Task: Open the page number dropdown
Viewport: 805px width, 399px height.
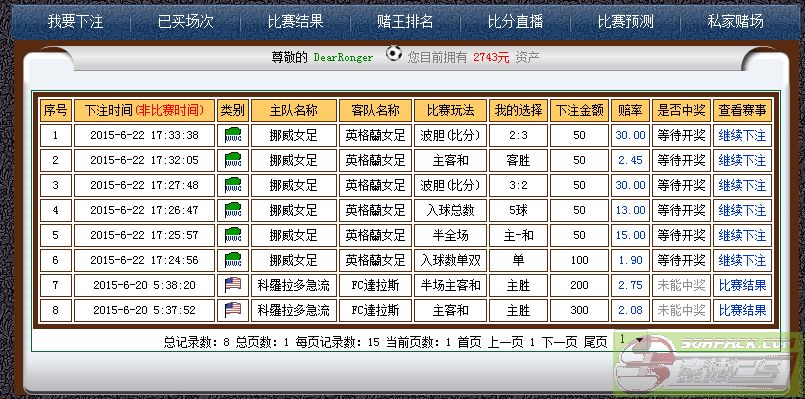Action: coord(630,339)
